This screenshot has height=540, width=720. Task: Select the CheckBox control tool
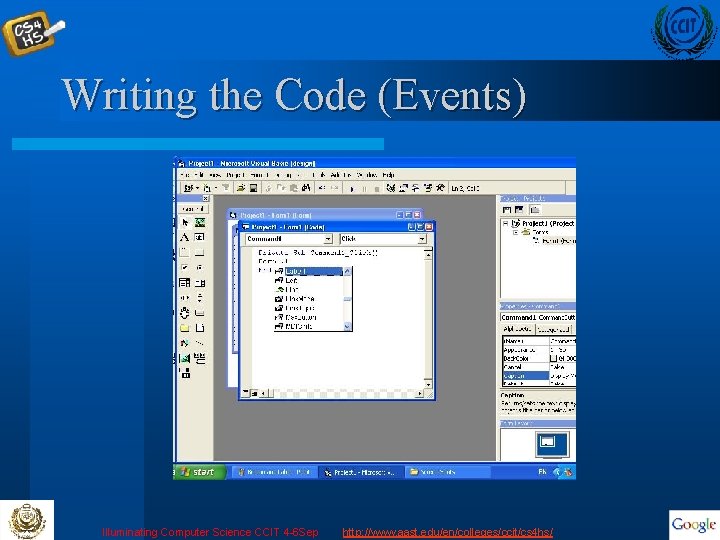185,268
